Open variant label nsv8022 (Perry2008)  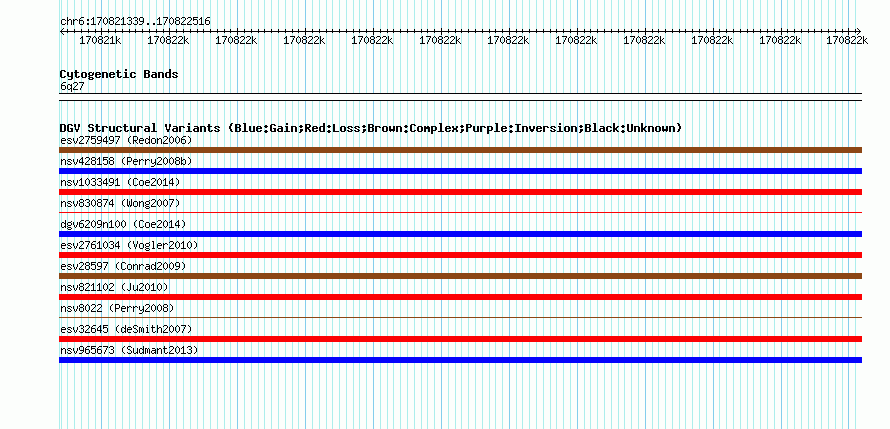117,308
